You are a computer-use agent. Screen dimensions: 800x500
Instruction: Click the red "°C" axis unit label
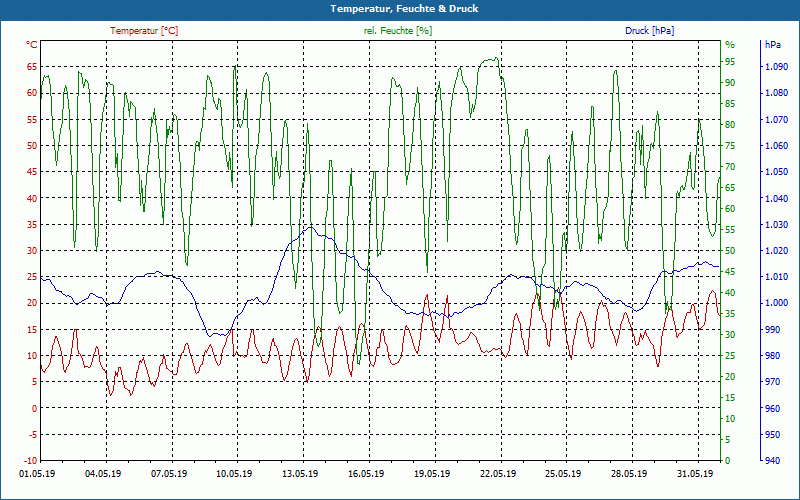click(x=32, y=45)
